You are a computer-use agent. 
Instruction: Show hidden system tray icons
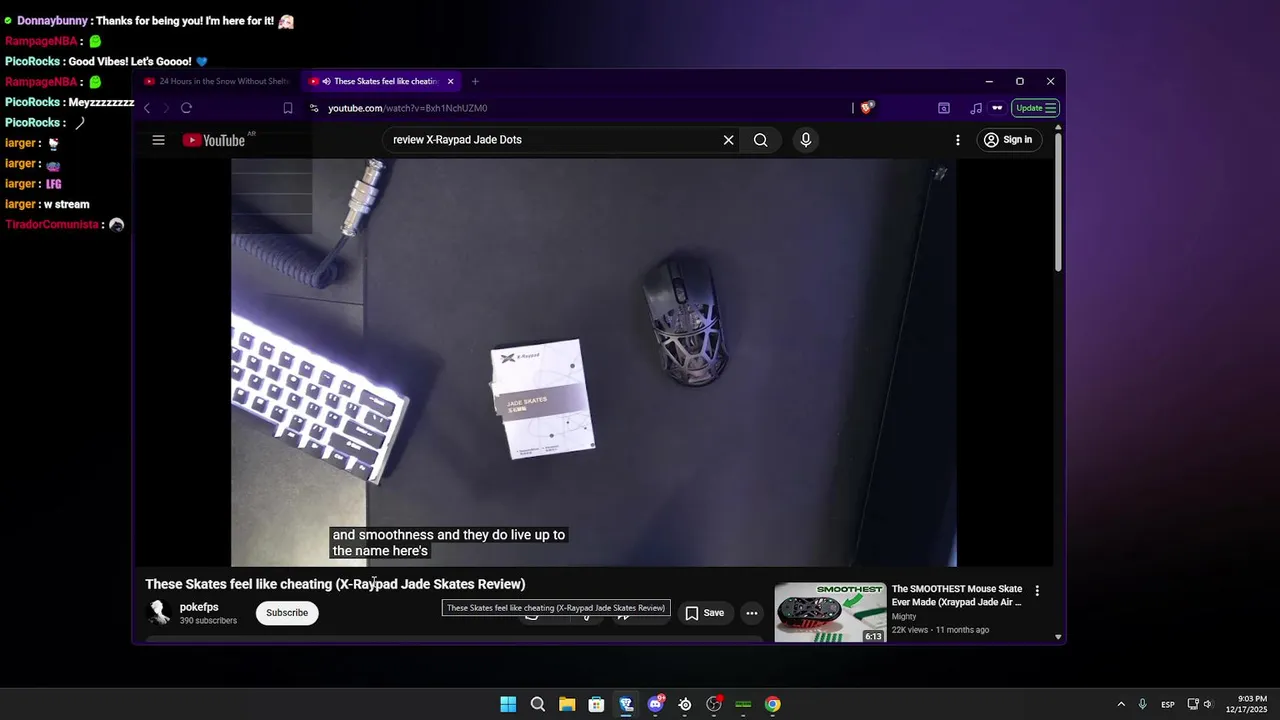[1121, 704]
